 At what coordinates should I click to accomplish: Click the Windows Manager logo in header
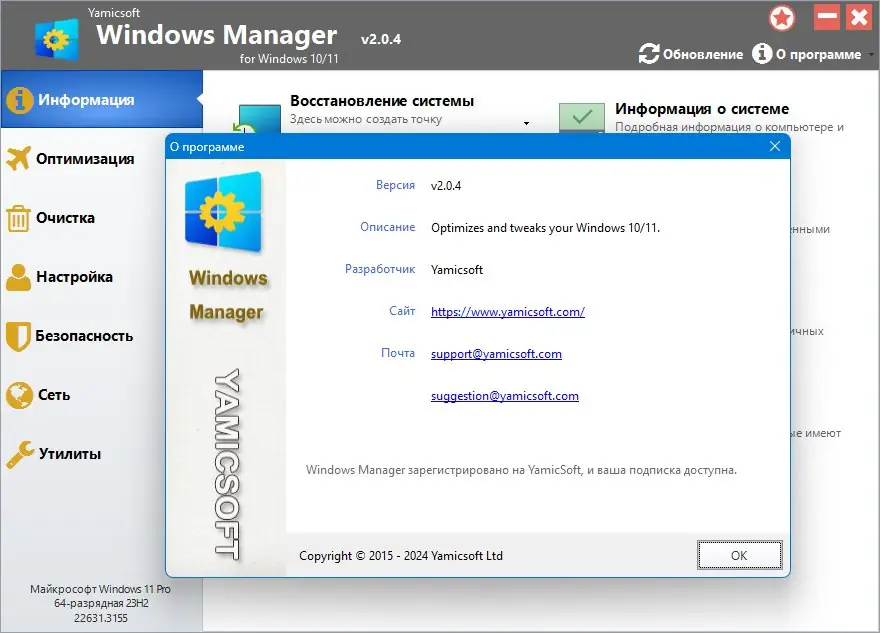(56, 39)
